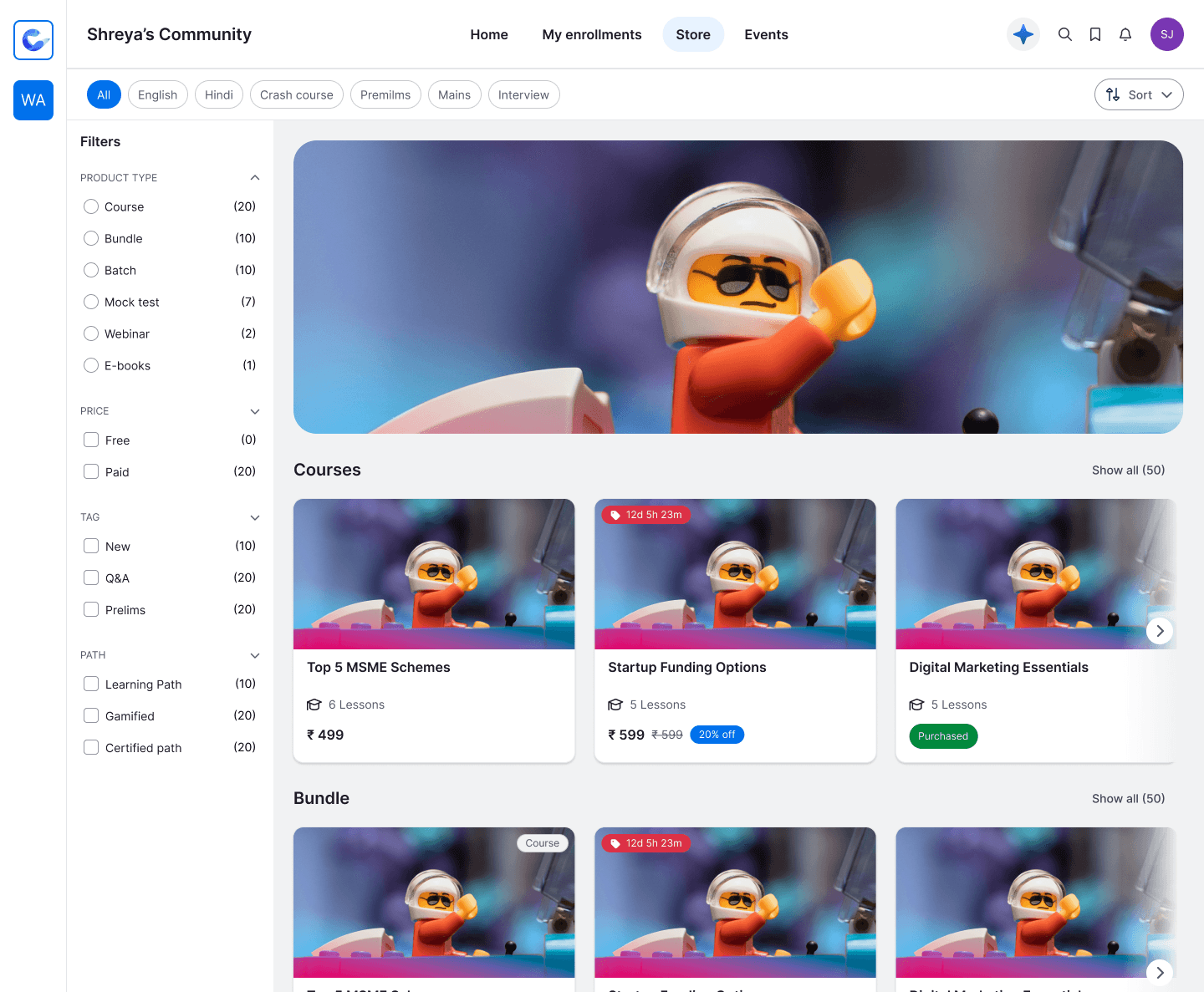The height and width of the screenshot is (992, 1204).
Task: Filter by the English chip
Action: [x=157, y=94]
